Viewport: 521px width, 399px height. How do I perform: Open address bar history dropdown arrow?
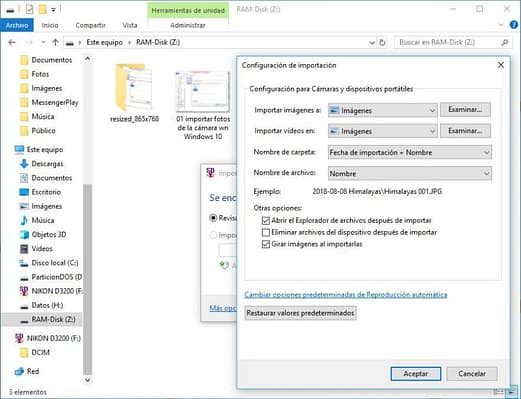point(372,43)
